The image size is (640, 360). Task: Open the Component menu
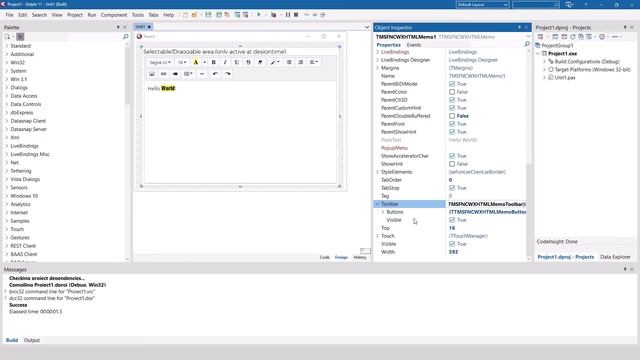pyautogui.click(x=114, y=15)
